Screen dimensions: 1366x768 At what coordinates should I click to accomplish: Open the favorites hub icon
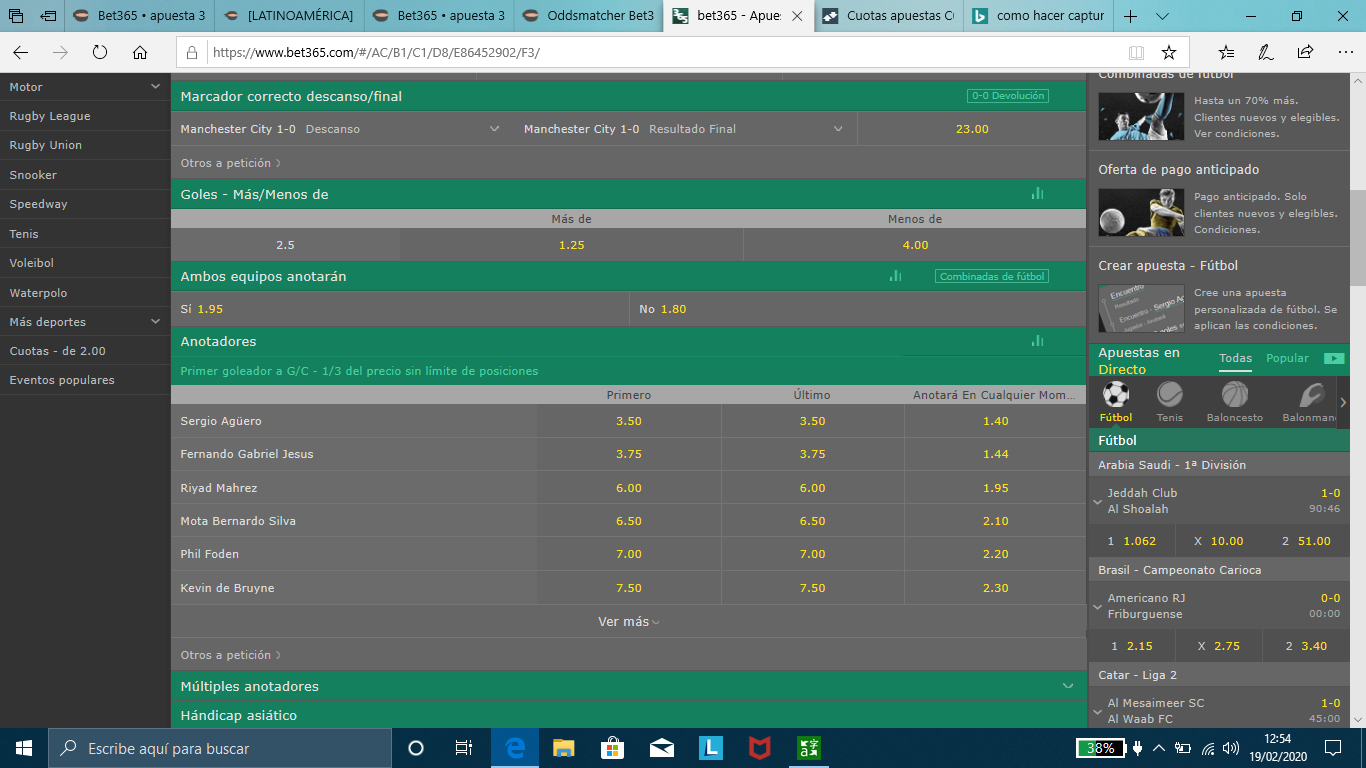pos(1227,52)
